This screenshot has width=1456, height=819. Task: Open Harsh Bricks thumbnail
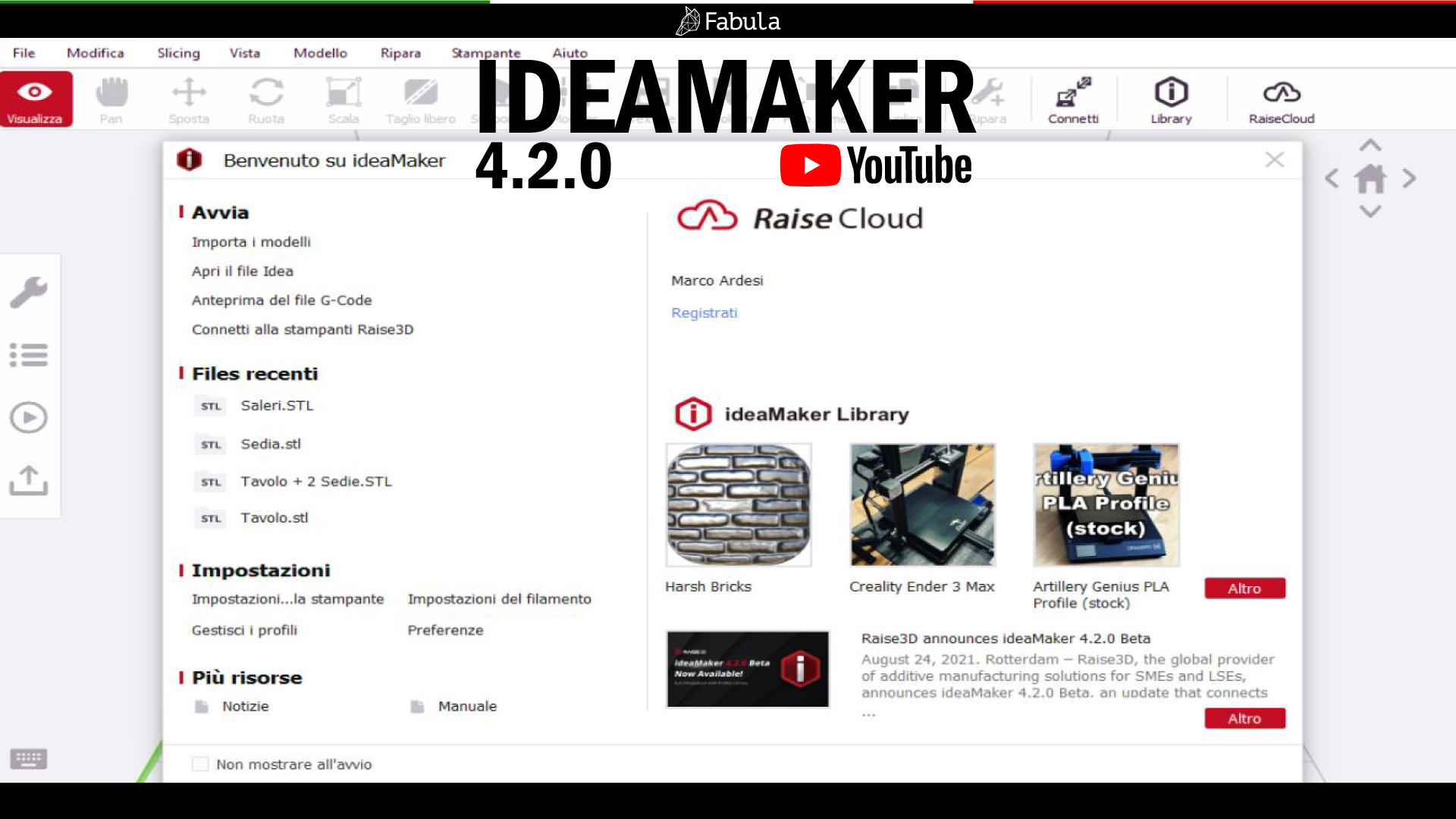(739, 505)
